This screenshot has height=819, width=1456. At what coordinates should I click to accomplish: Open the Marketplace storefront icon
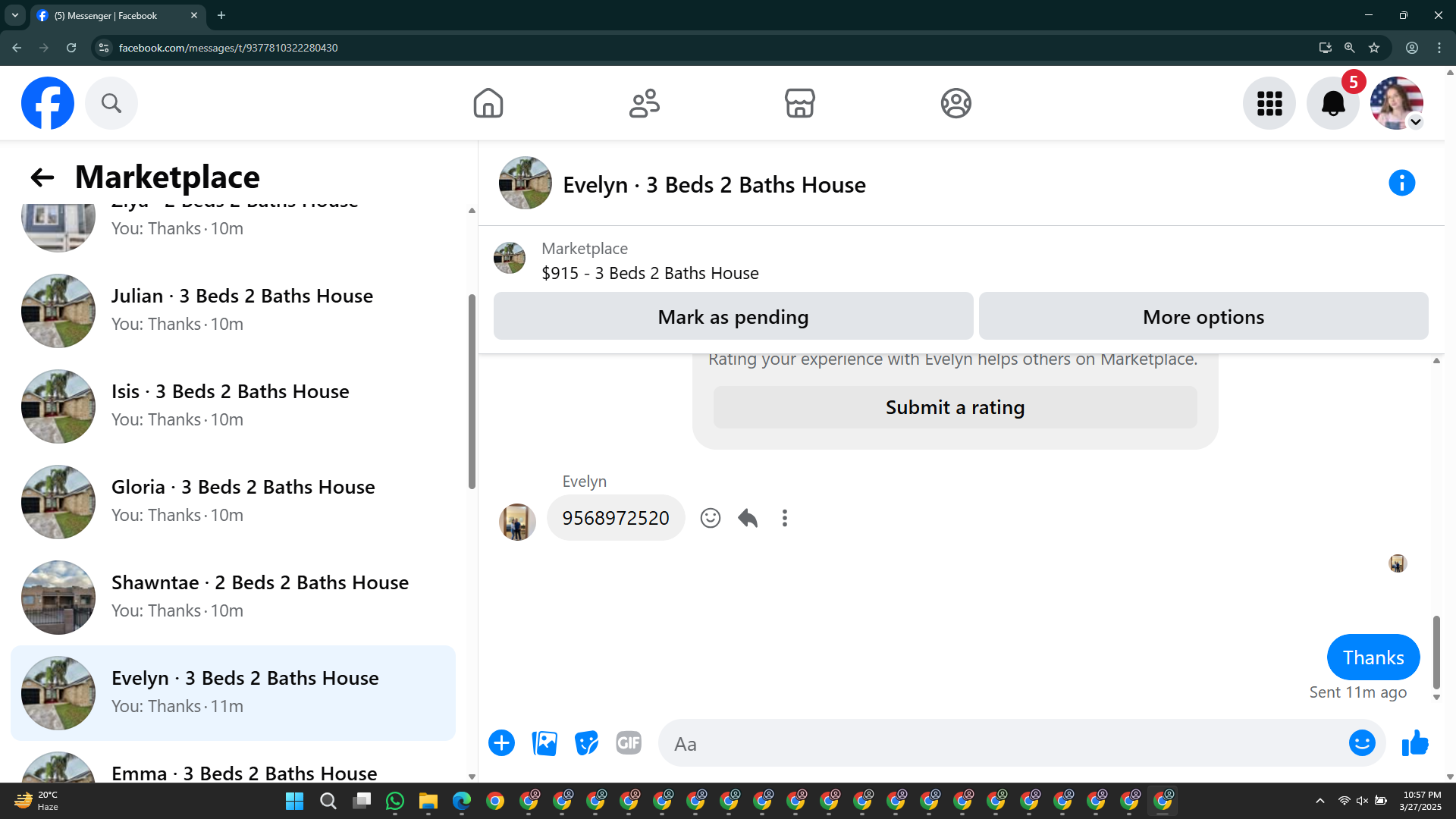point(800,103)
